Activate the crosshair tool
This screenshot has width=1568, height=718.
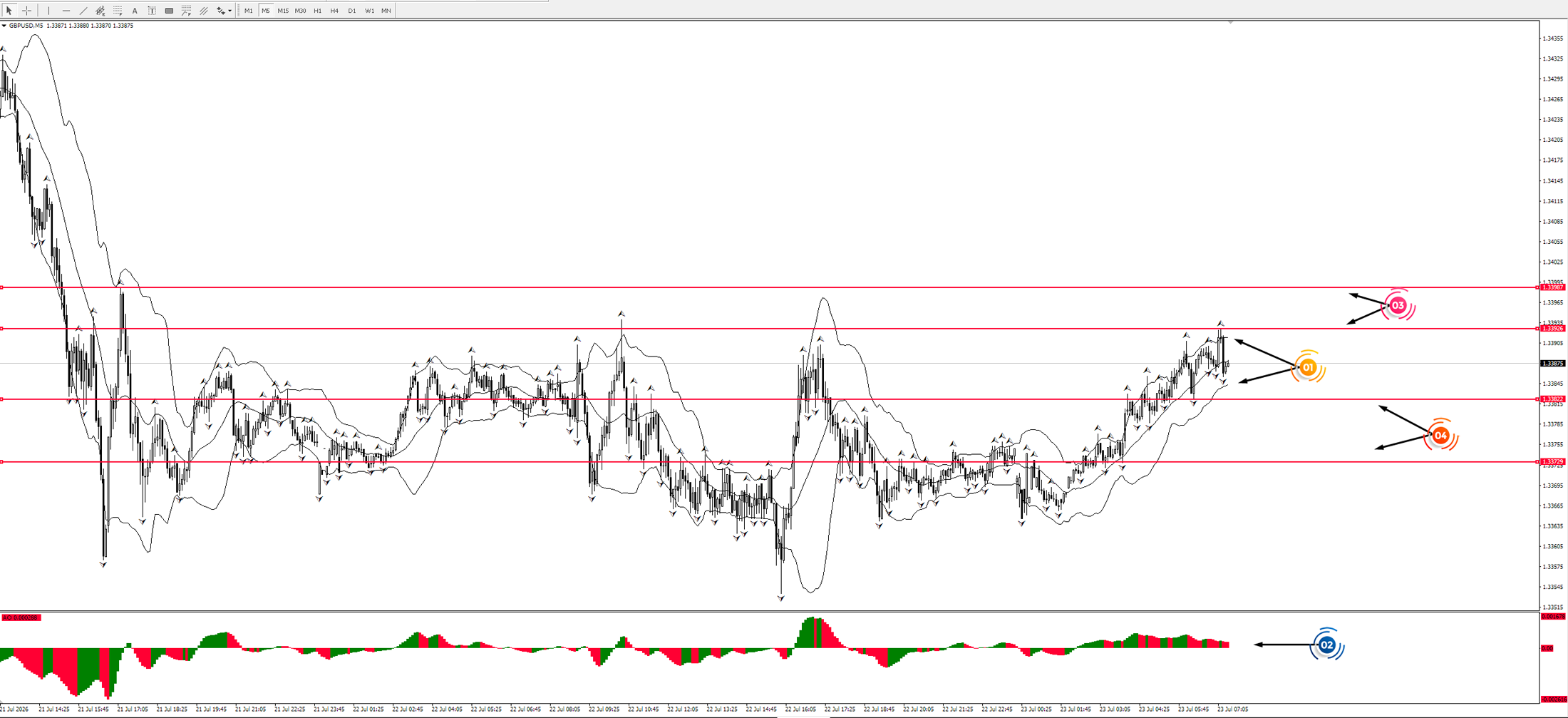point(26,11)
